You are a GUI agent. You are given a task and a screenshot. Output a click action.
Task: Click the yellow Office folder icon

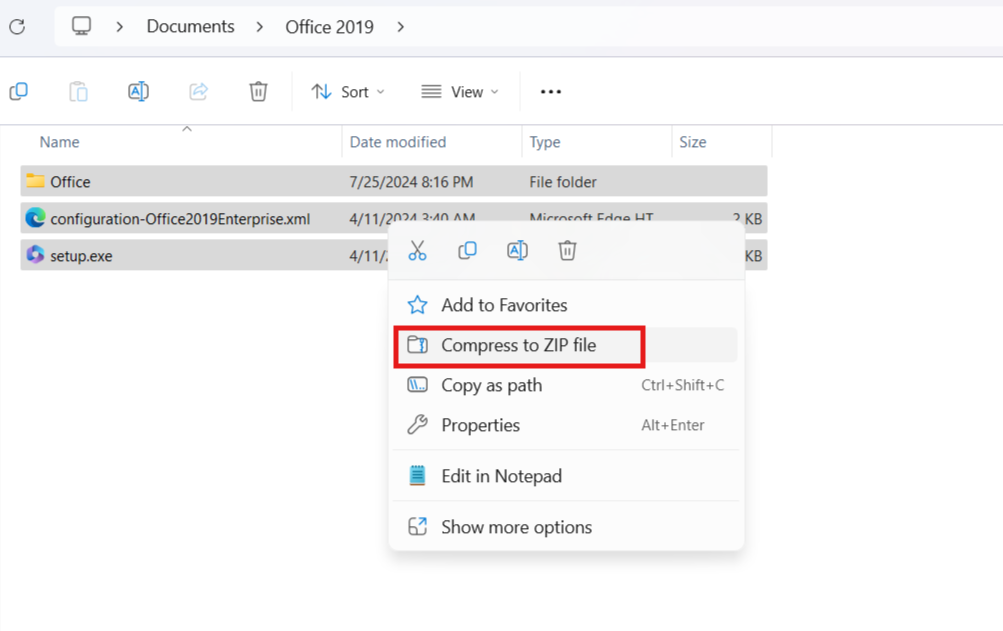point(35,181)
